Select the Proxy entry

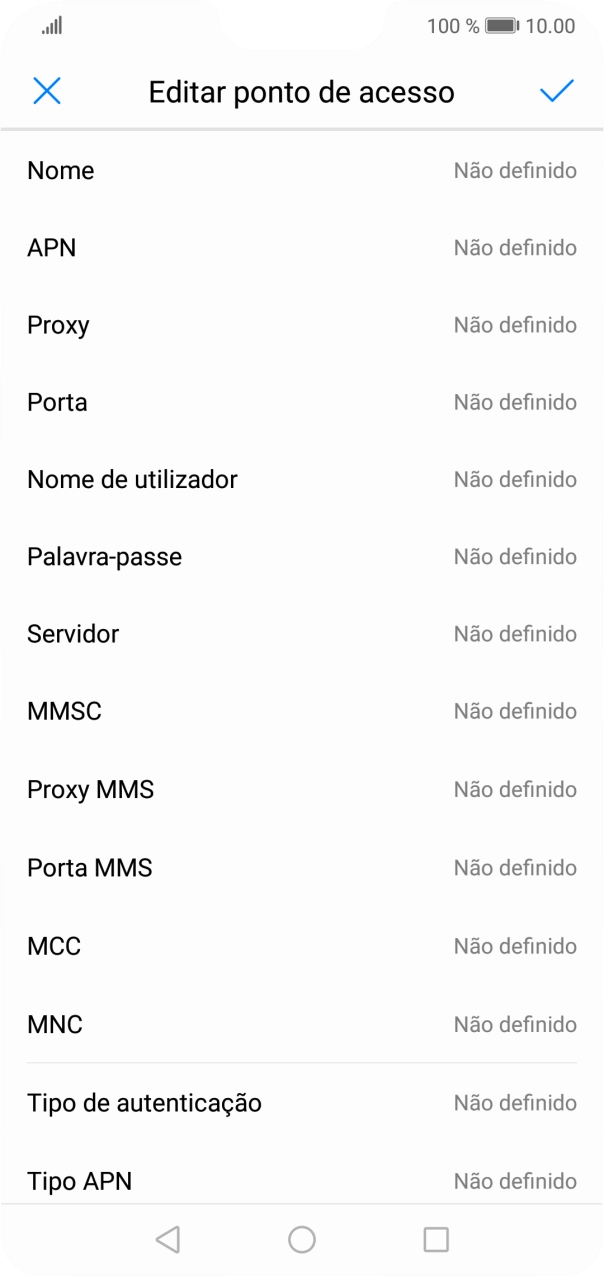click(x=302, y=325)
